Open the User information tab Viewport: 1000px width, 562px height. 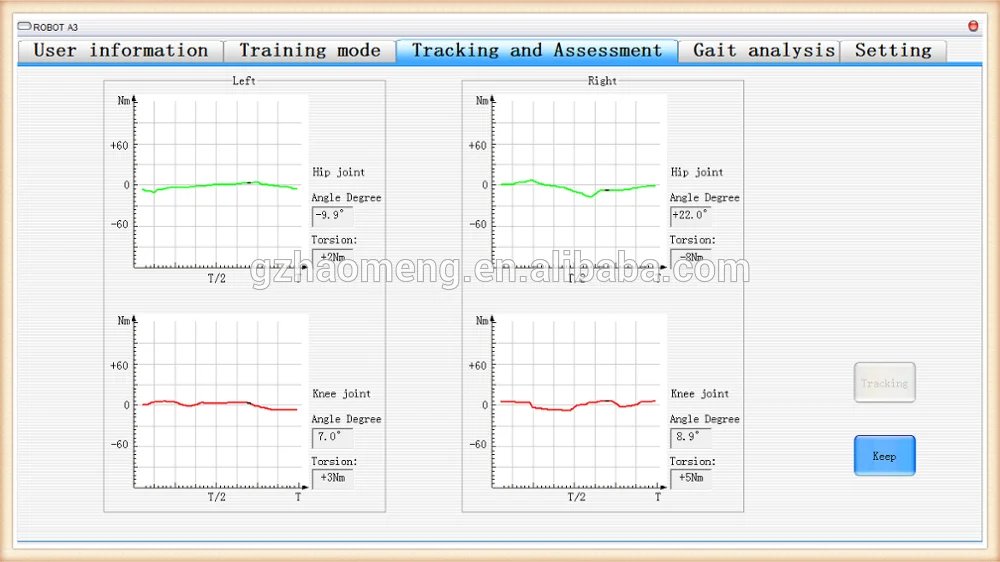coord(121,51)
